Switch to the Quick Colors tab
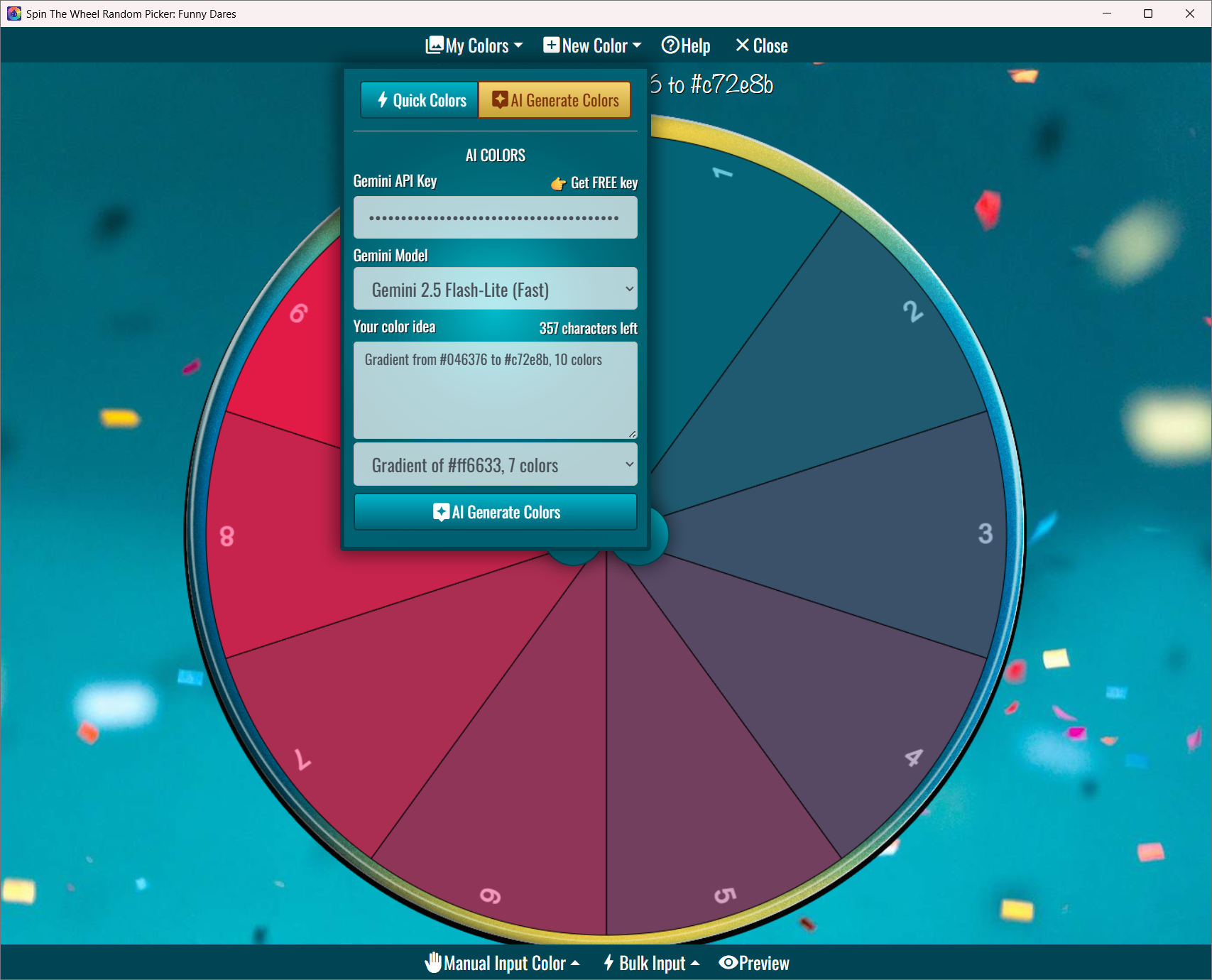Image resolution: width=1212 pixels, height=980 pixels. click(420, 100)
